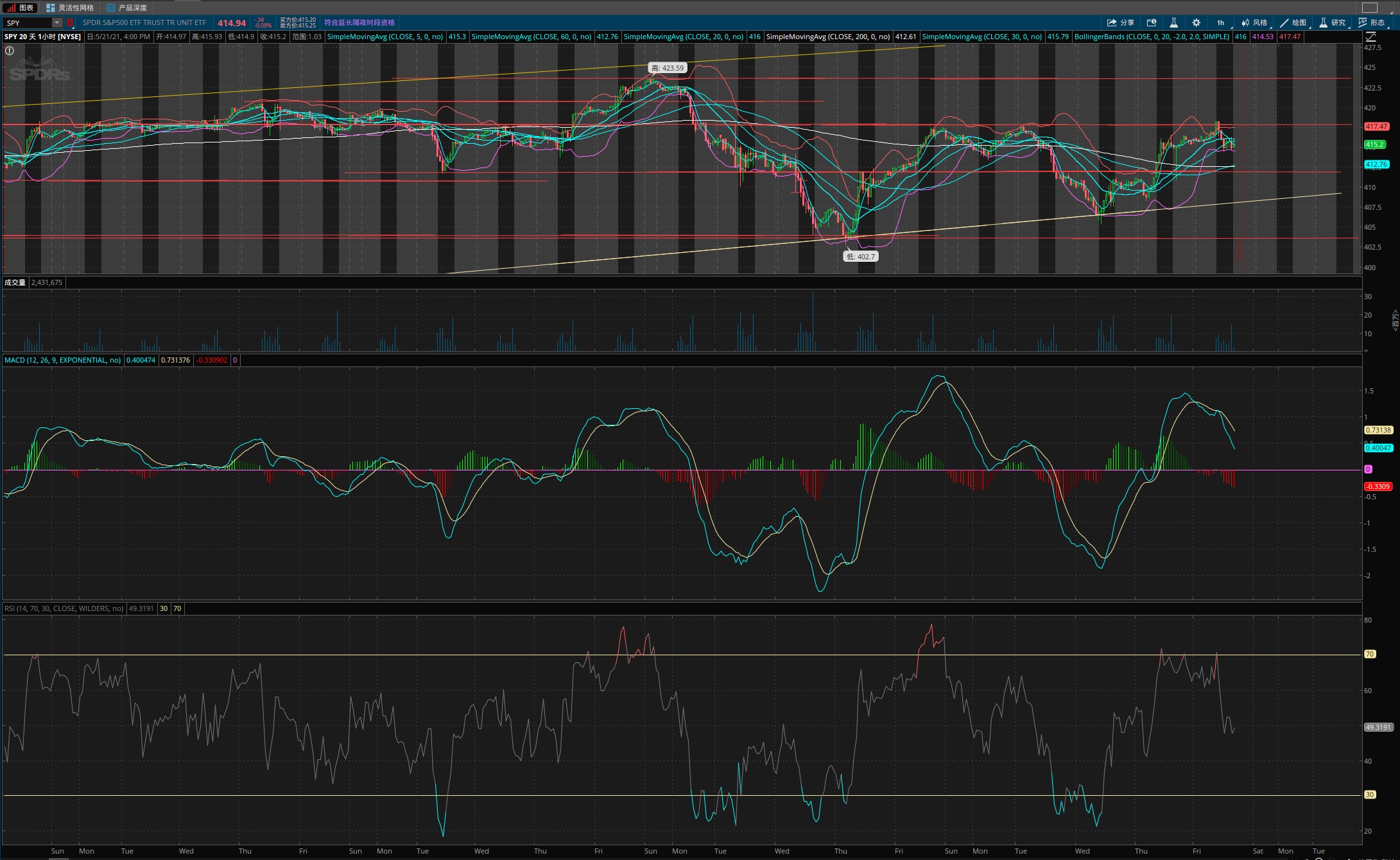Click the 卖方价:415.25 ask price
Screen dimensions: 1400x860
[x=298, y=26]
